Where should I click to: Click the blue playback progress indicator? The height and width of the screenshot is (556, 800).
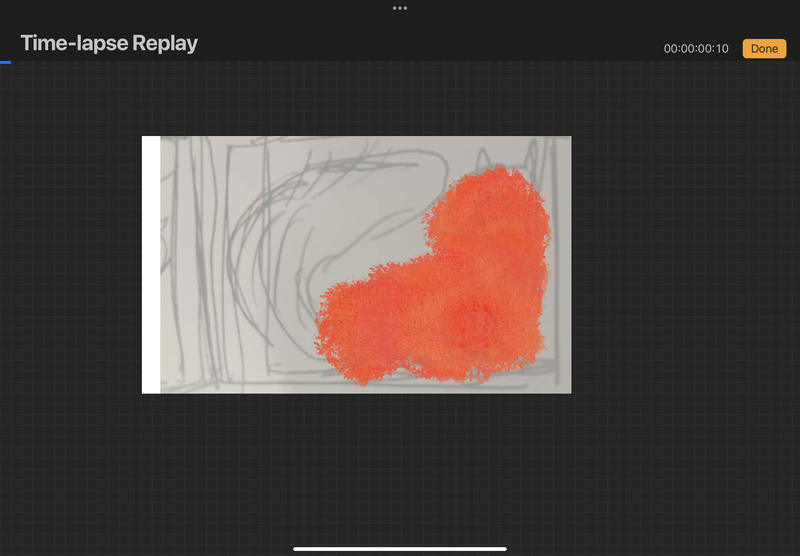coord(5,62)
